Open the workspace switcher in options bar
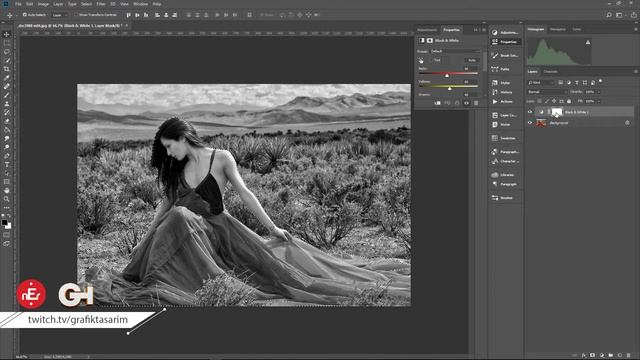 (620, 15)
